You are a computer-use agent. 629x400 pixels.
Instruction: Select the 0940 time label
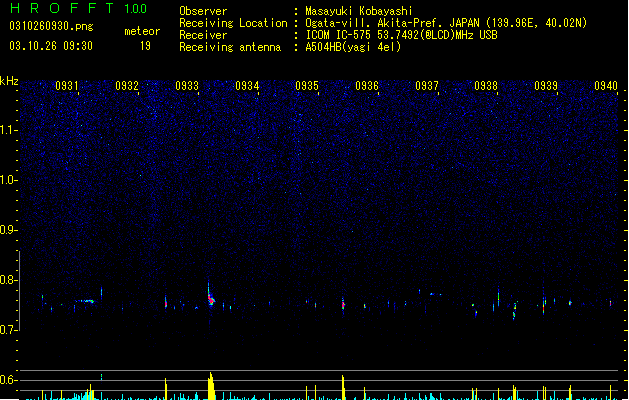pos(606,86)
